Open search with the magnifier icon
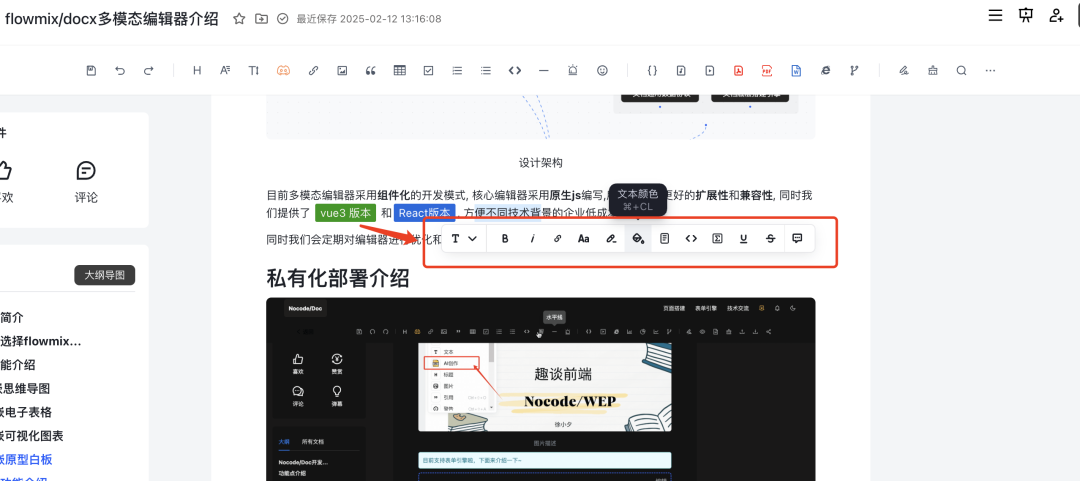The height and width of the screenshot is (481, 1080). click(962, 70)
